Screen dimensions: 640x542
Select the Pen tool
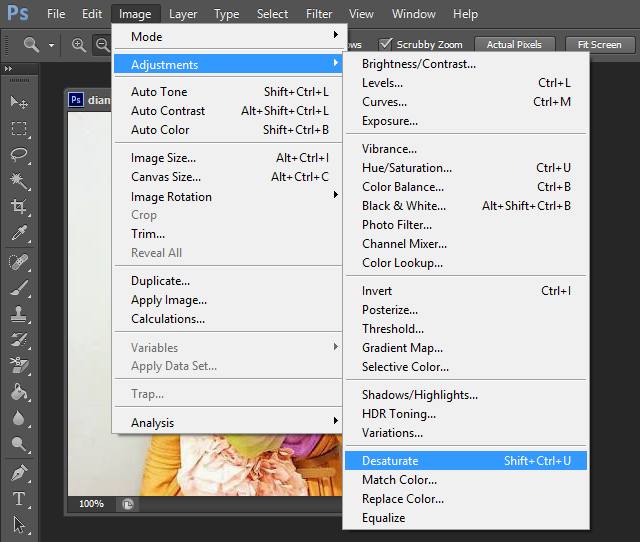(18, 472)
